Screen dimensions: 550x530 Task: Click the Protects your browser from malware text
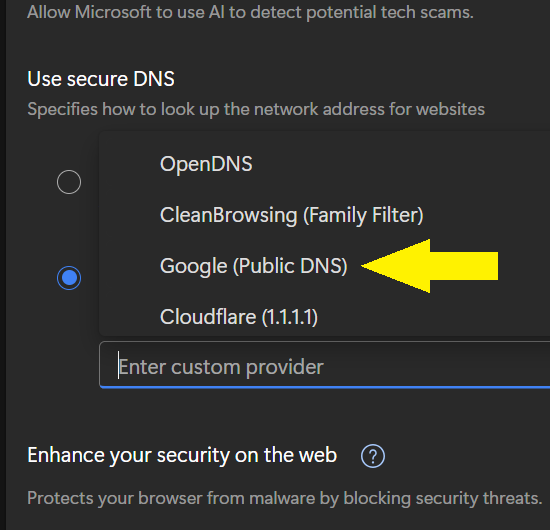click(285, 498)
